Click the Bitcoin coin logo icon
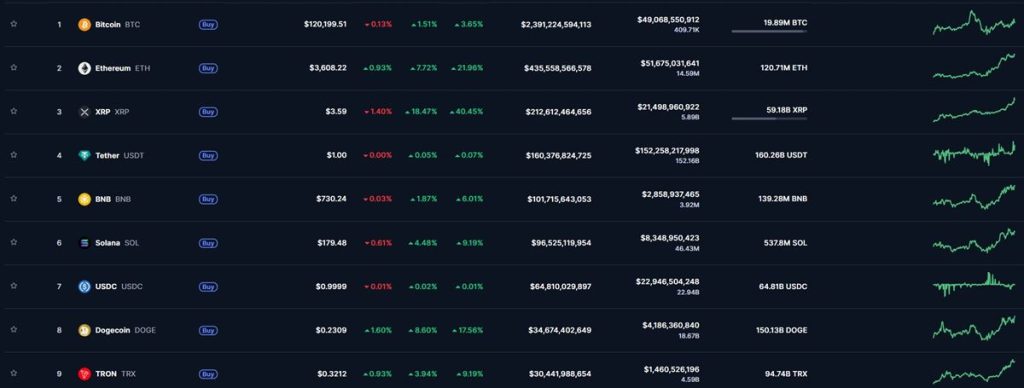1024x388 pixels. pyautogui.click(x=84, y=25)
